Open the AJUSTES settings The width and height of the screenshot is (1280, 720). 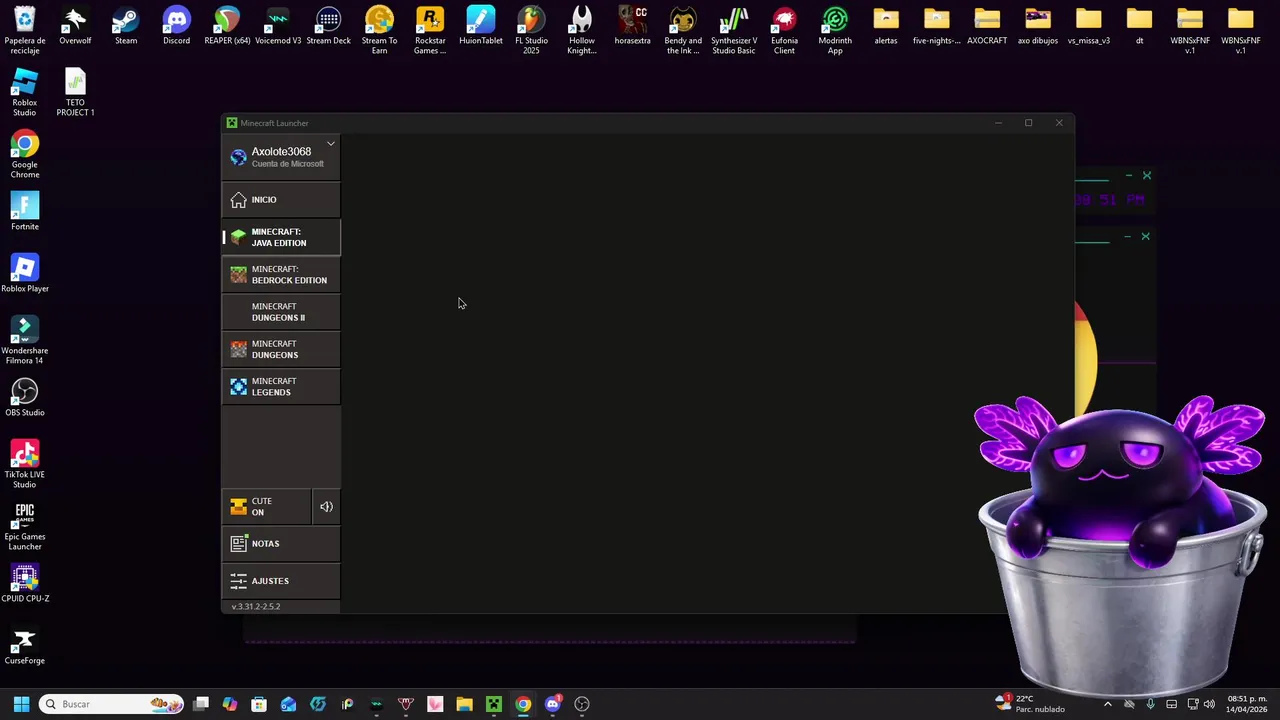tap(281, 581)
